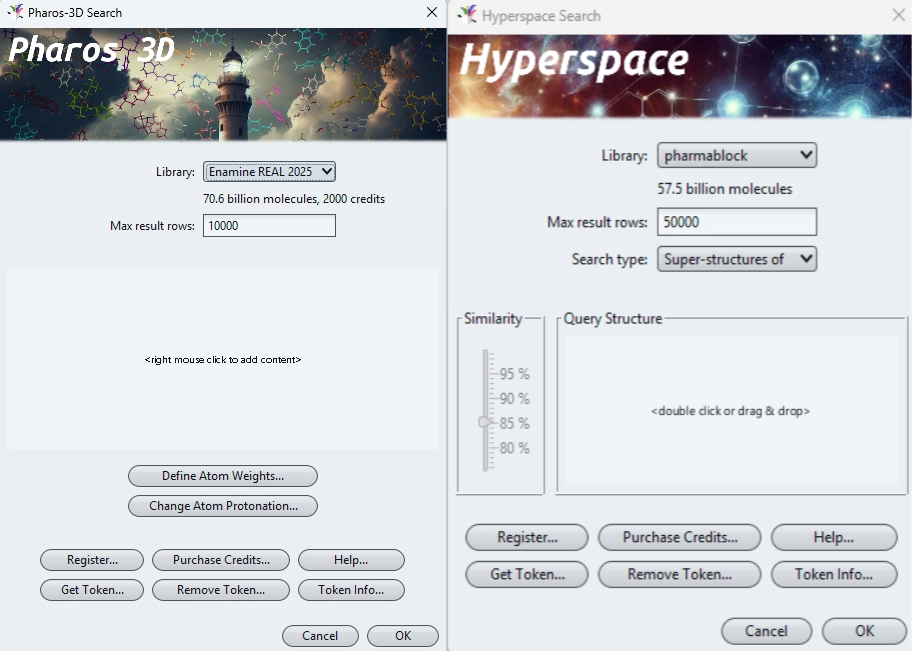Click the '70.6 billion molecules, 2000 credits' text

tap(294, 199)
